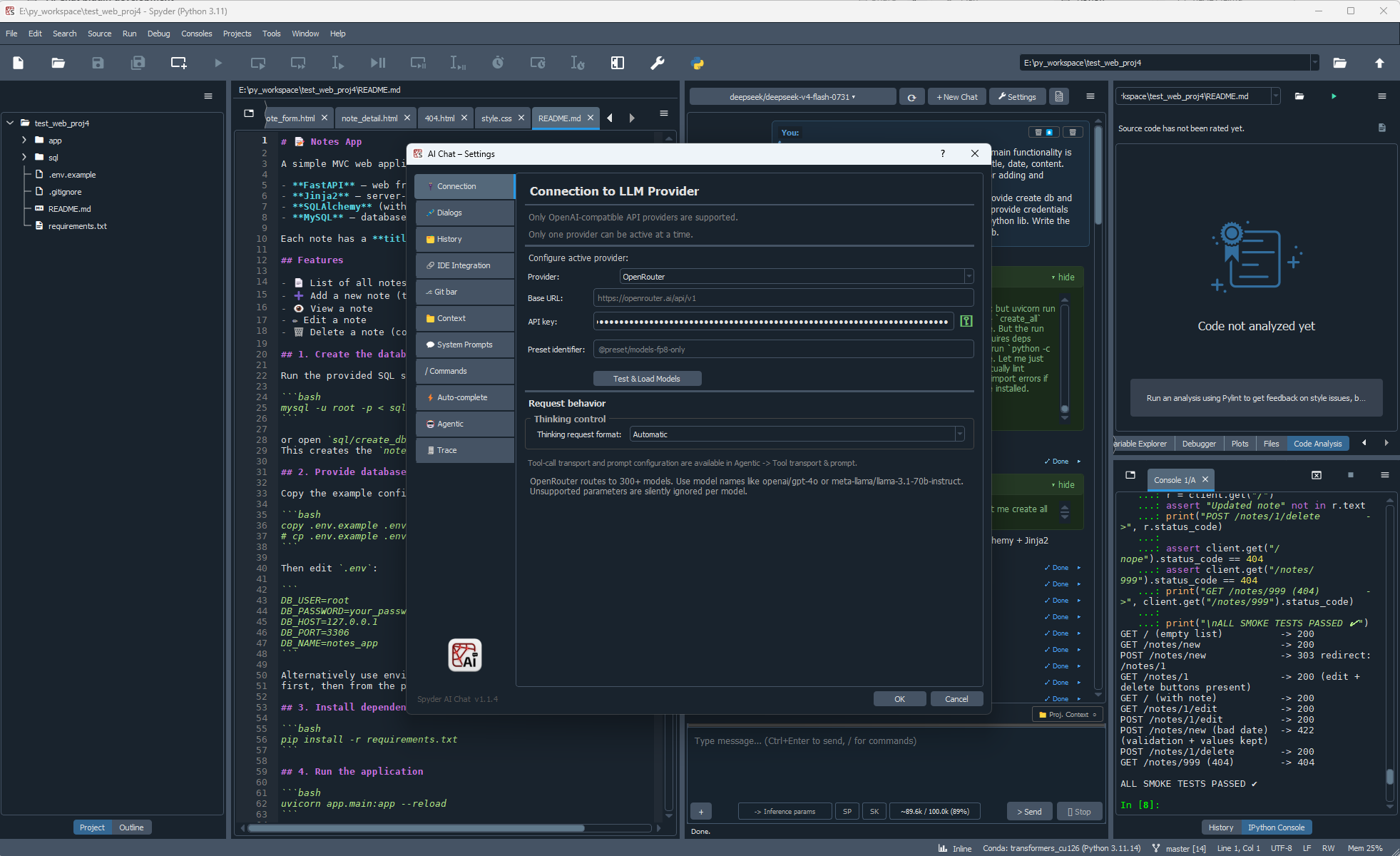Viewport: 1400px width, 856px height.
Task: Click the Test & Load Models button
Action: click(647, 379)
